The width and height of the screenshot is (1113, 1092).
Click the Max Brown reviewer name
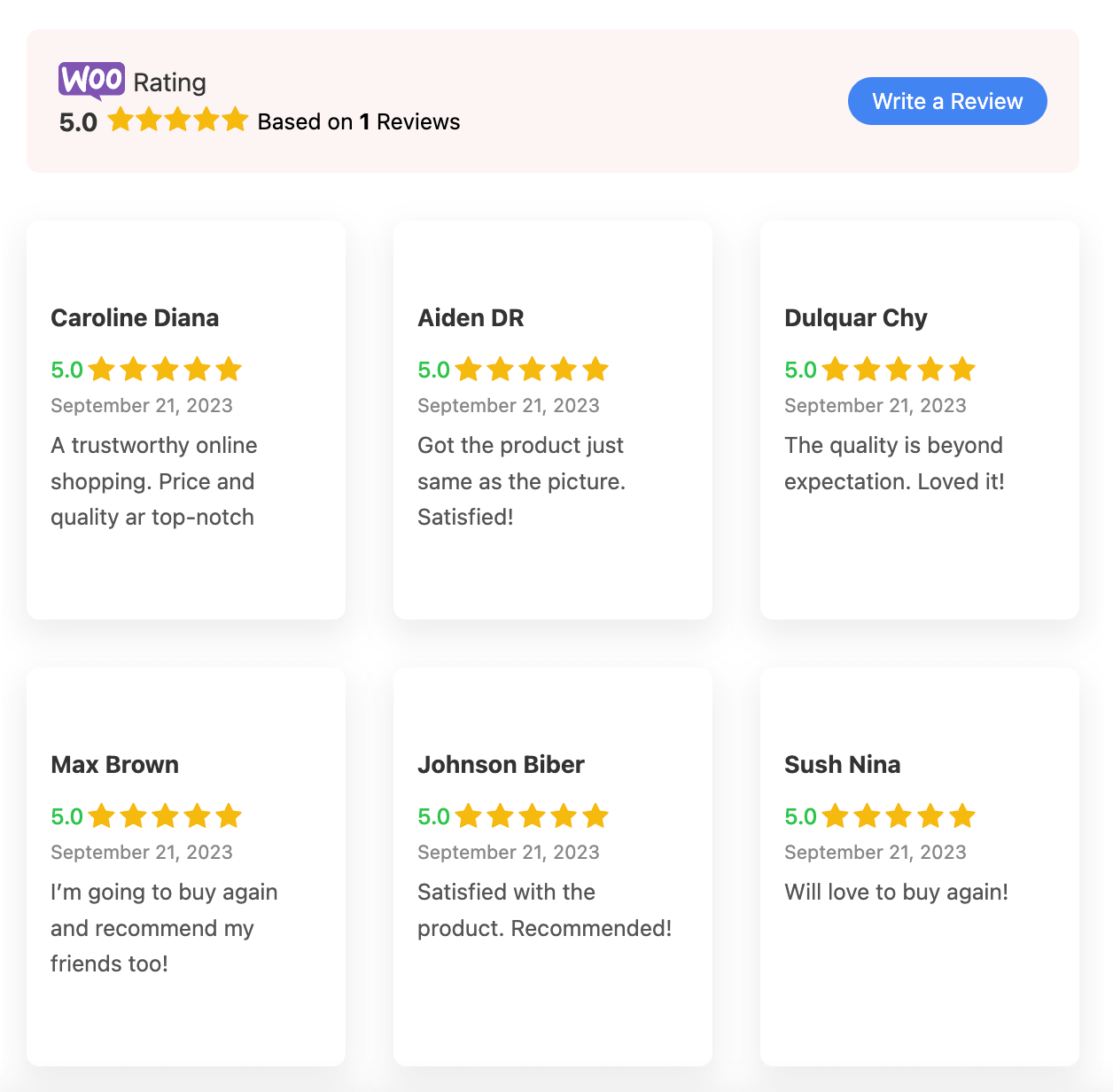(114, 765)
